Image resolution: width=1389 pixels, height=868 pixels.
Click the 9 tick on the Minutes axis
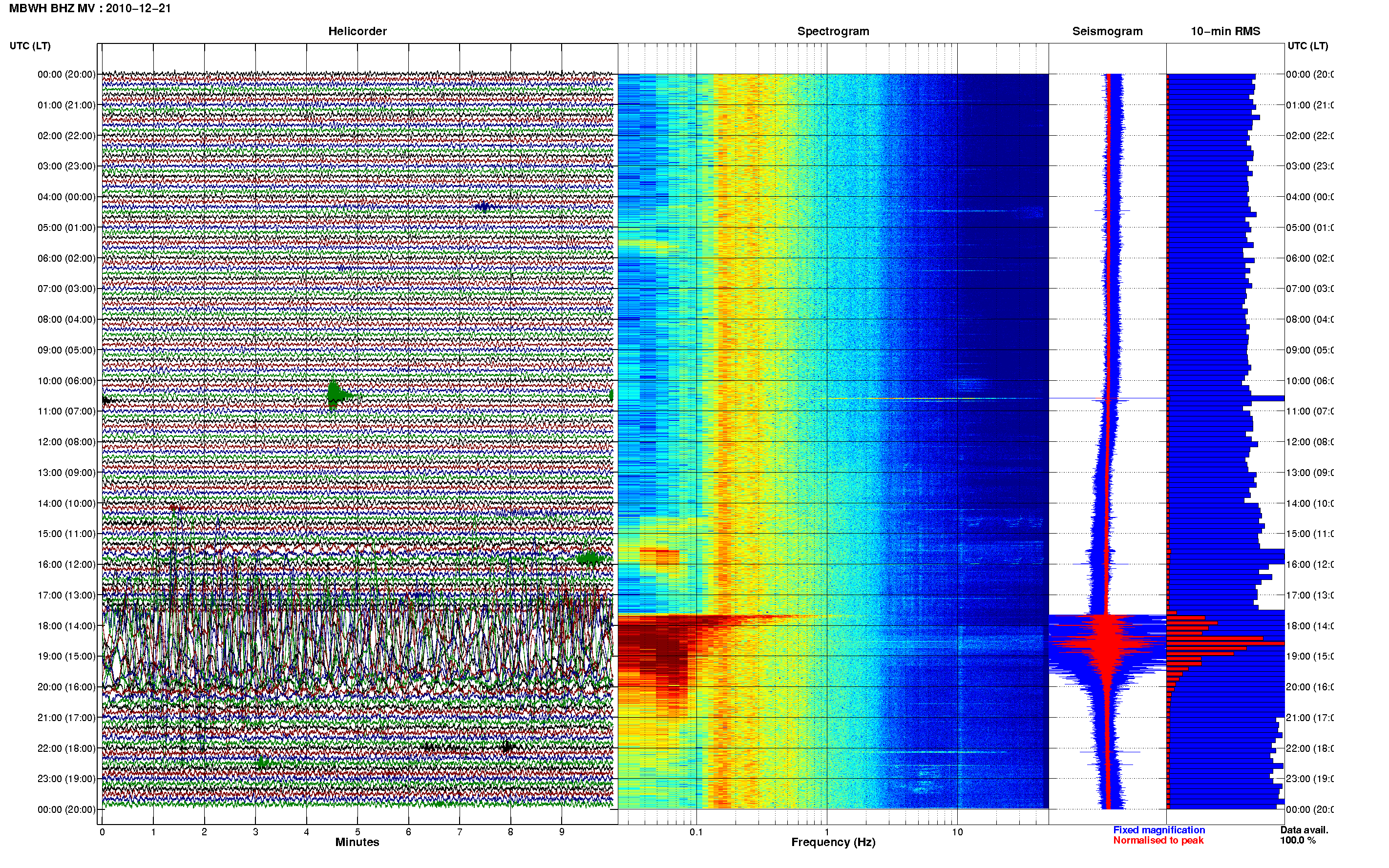point(562,832)
